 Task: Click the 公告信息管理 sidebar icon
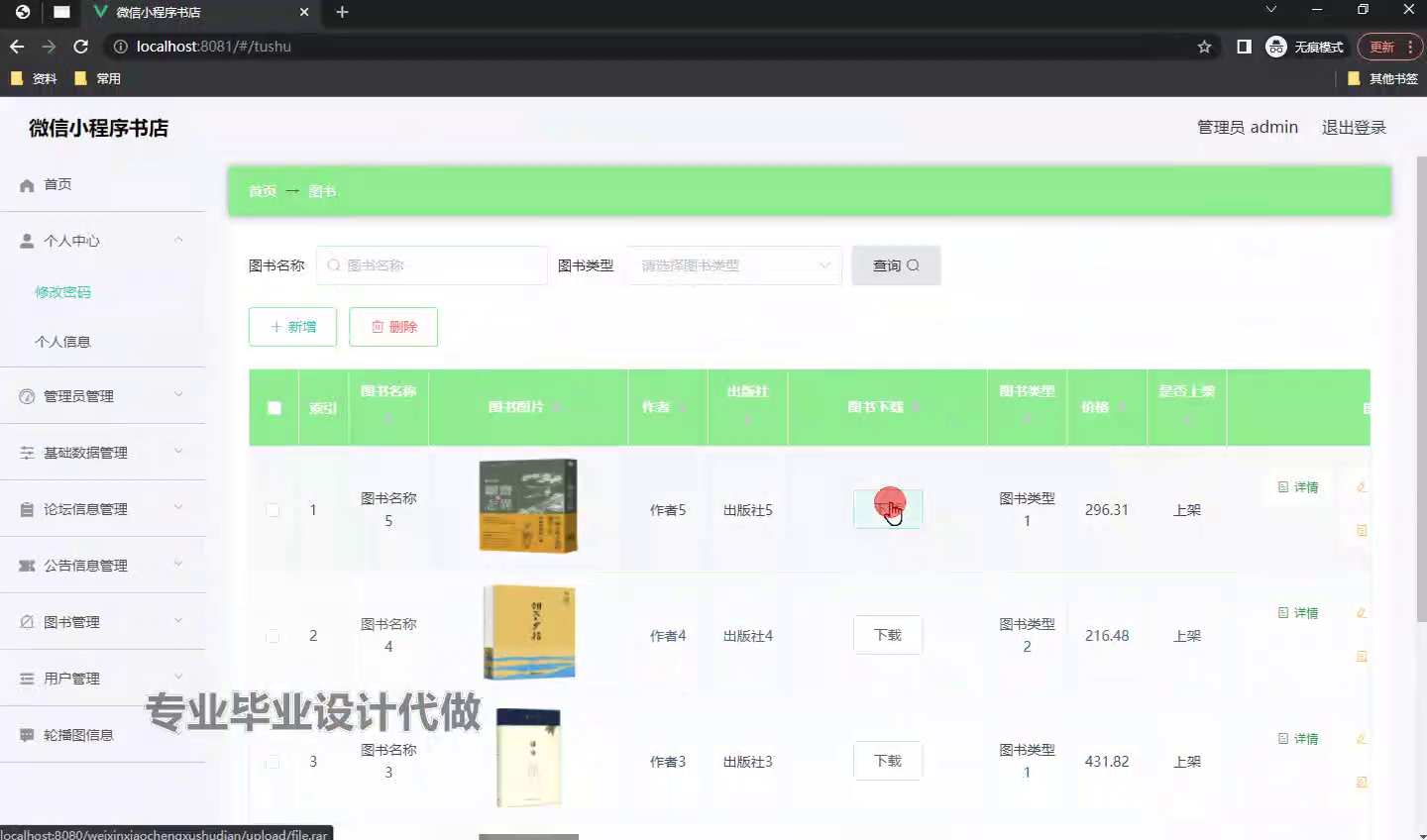tap(27, 566)
